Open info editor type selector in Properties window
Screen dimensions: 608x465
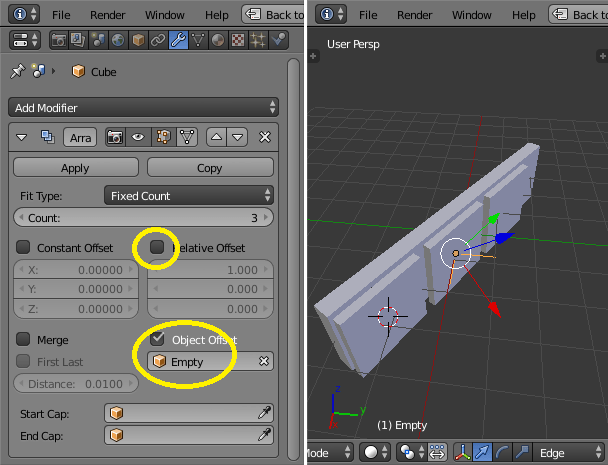tap(24, 14)
